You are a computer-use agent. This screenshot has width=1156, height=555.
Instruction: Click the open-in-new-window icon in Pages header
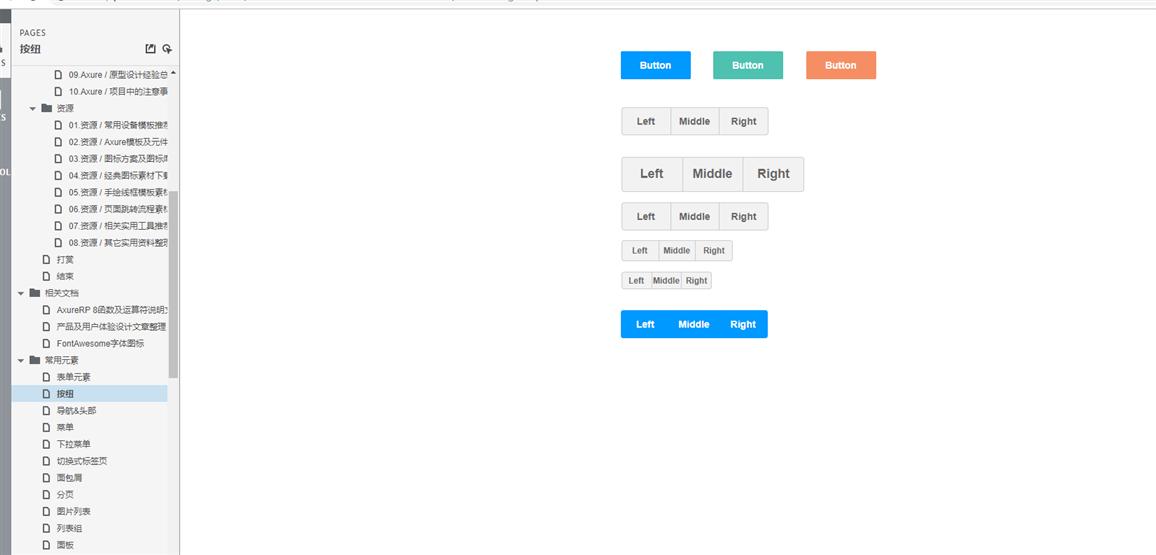tap(150, 49)
